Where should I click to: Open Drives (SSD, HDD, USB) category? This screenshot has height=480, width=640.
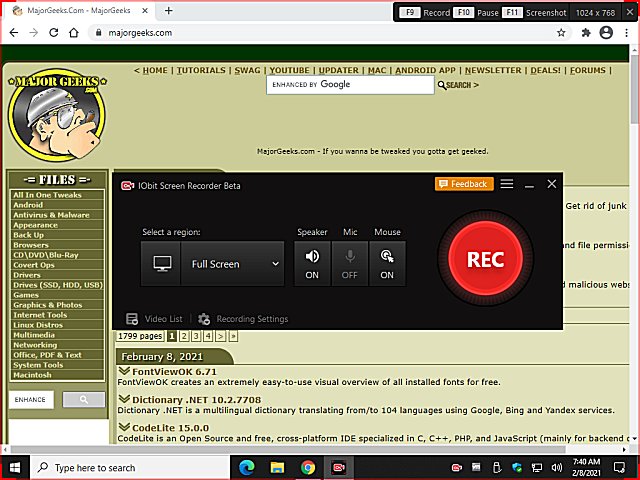[57, 285]
